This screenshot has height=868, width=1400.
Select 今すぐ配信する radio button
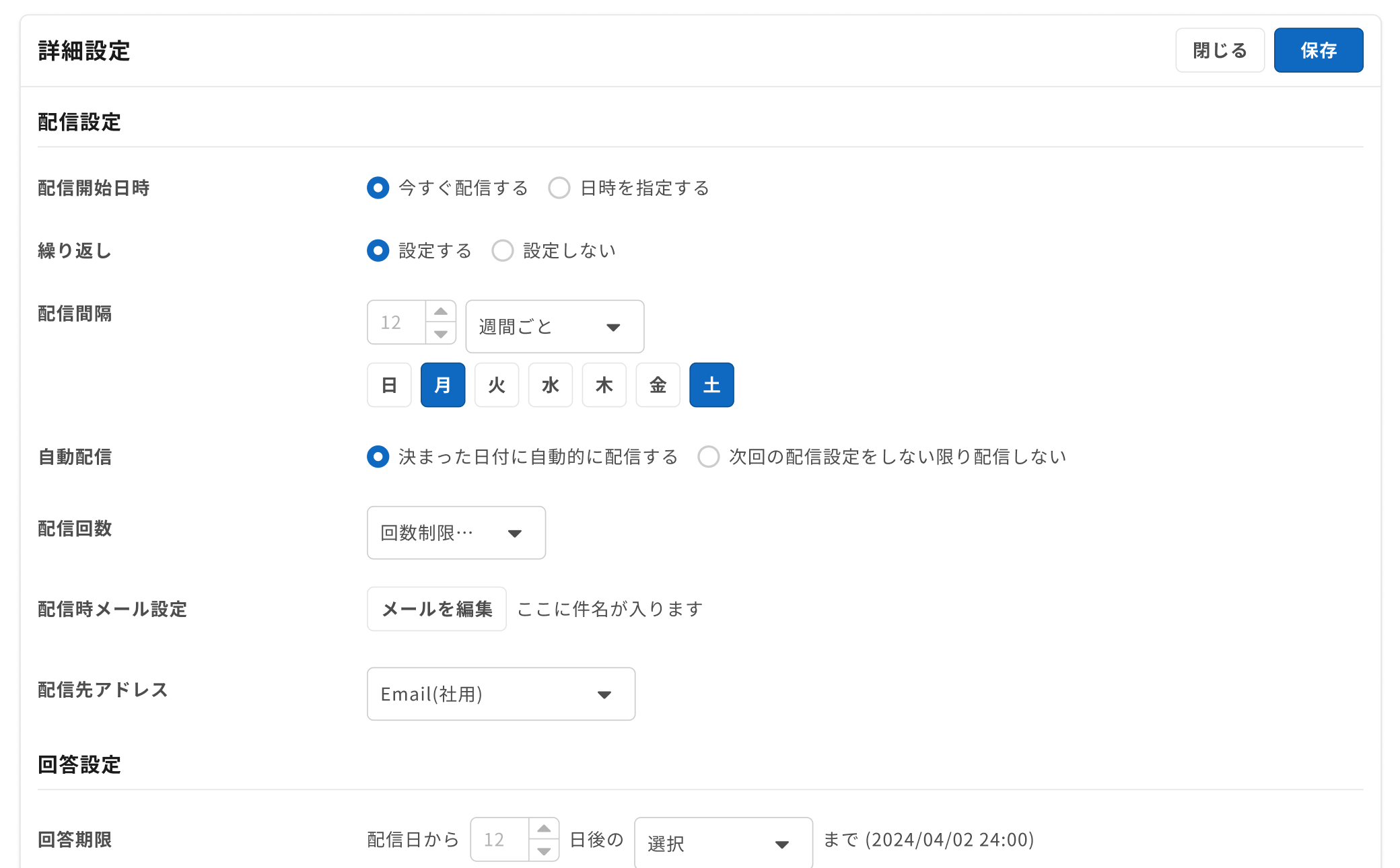(x=378, y=188)
